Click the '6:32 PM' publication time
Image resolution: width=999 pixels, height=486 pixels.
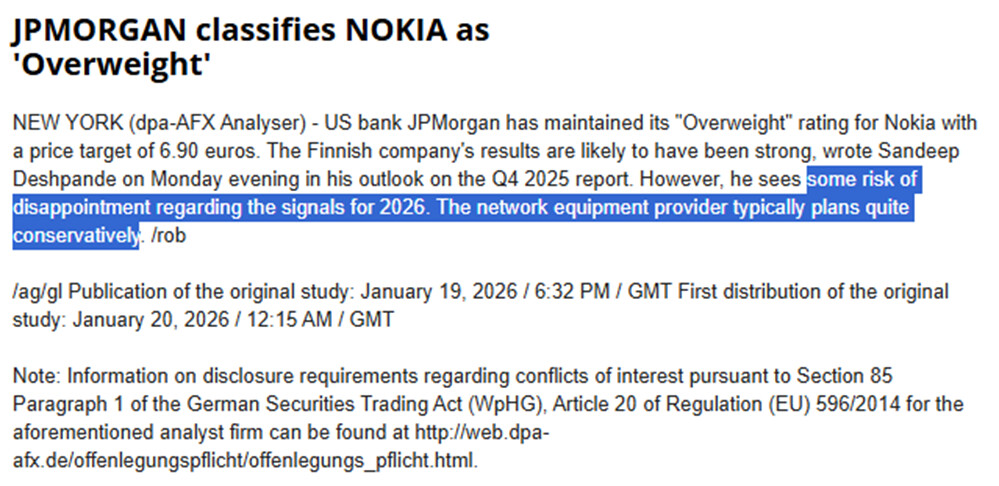coord(554,292)
